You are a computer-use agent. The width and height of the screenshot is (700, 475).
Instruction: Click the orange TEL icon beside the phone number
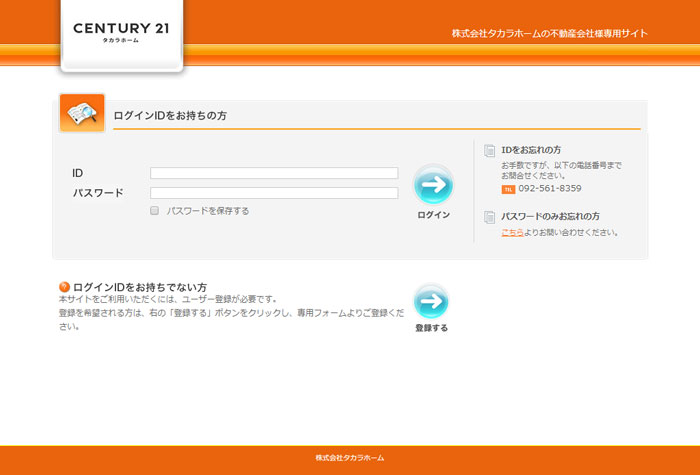pos(508,189)
